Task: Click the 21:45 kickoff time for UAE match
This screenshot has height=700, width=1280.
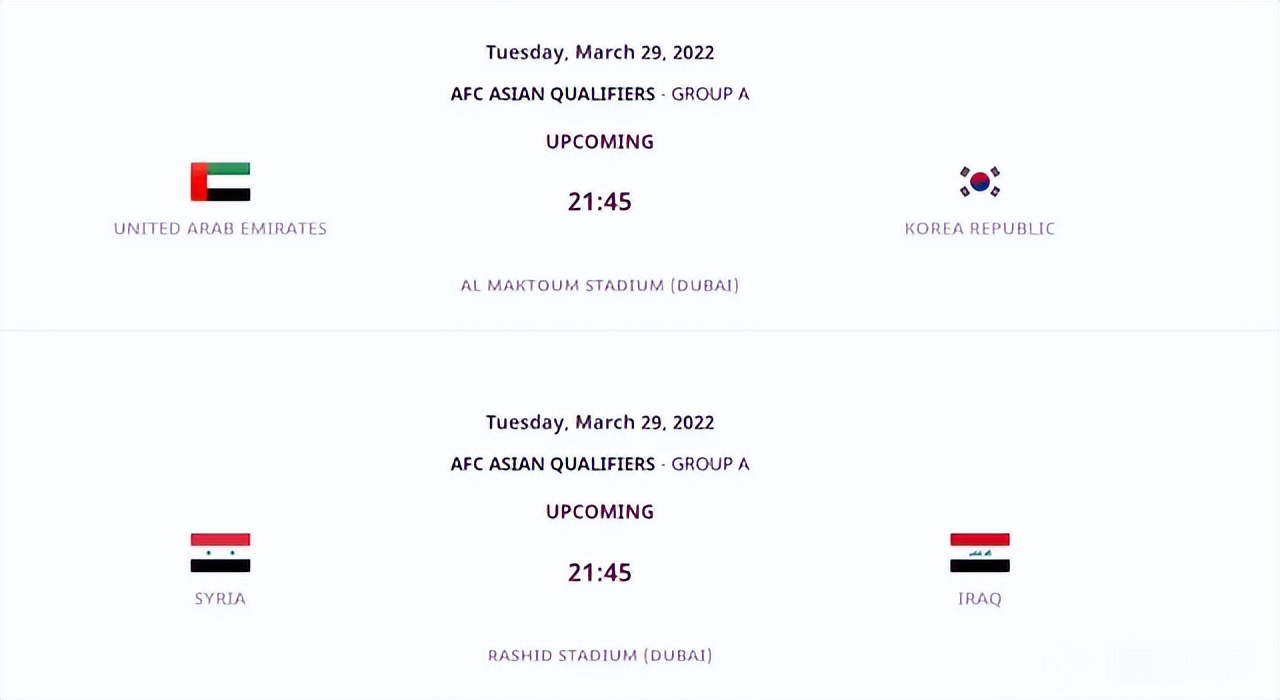Action: [600, 202]
